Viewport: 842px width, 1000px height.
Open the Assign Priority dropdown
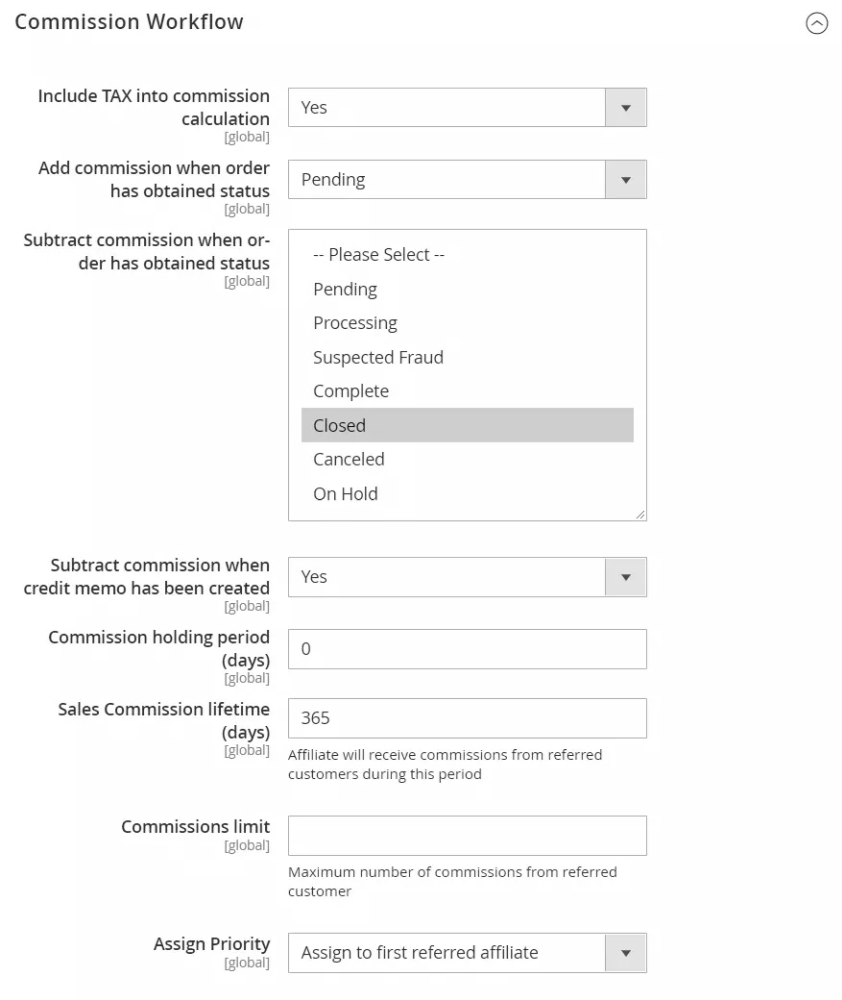(447, 953)
